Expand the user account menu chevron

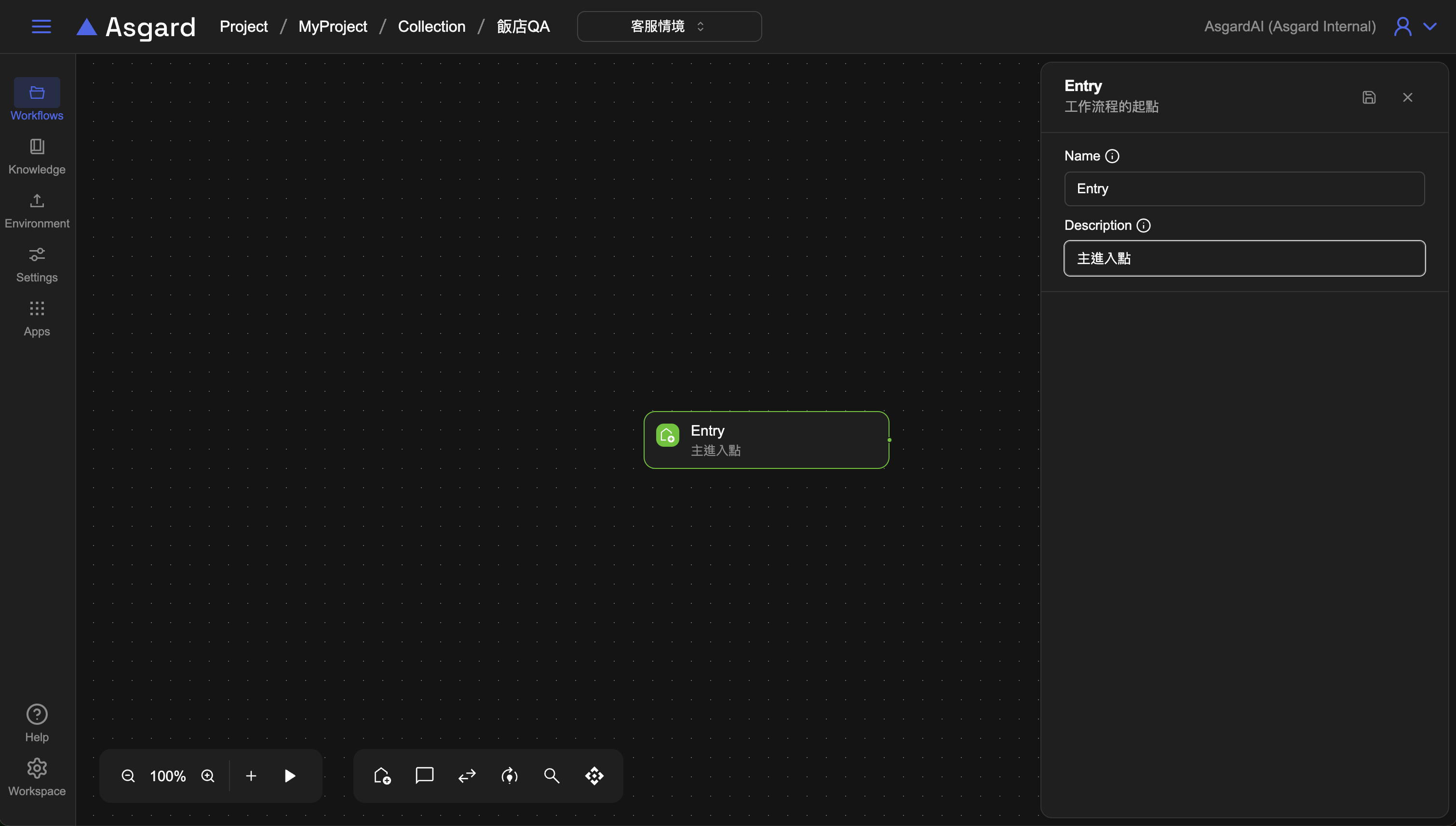(x=1430, y=27)
